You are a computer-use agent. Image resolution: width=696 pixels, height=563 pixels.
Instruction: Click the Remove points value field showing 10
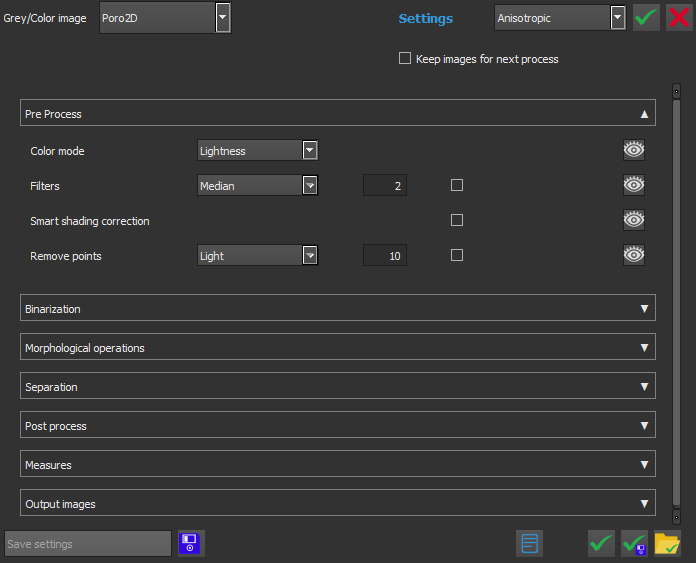coord(385,255)
